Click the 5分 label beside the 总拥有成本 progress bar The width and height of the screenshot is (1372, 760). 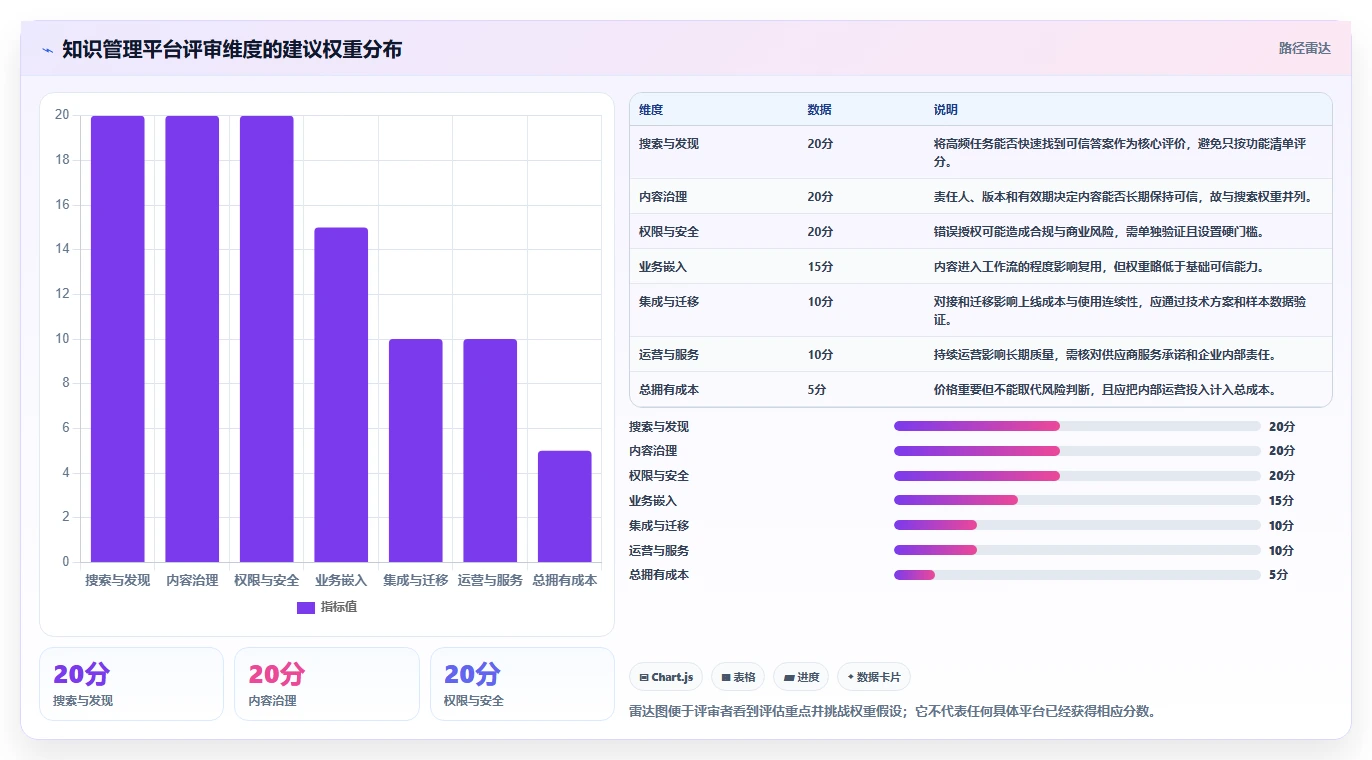point(1278,575)
